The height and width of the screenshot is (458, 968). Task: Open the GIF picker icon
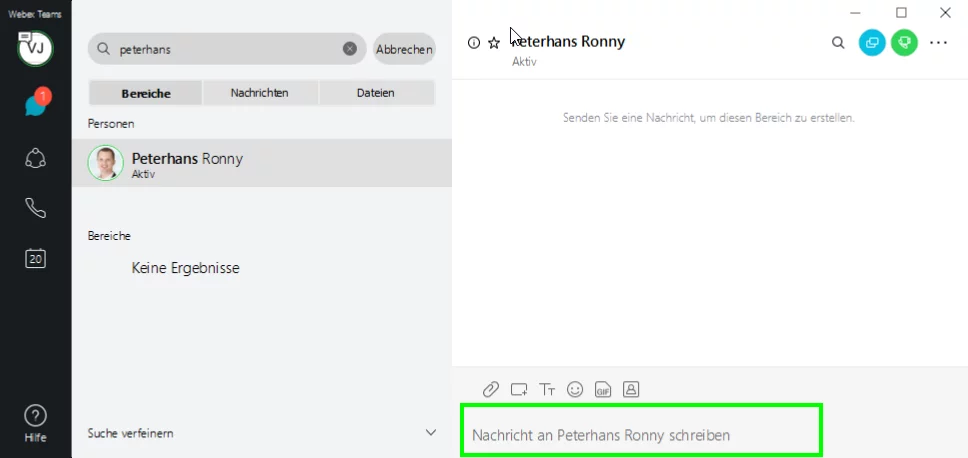[603, 389]
